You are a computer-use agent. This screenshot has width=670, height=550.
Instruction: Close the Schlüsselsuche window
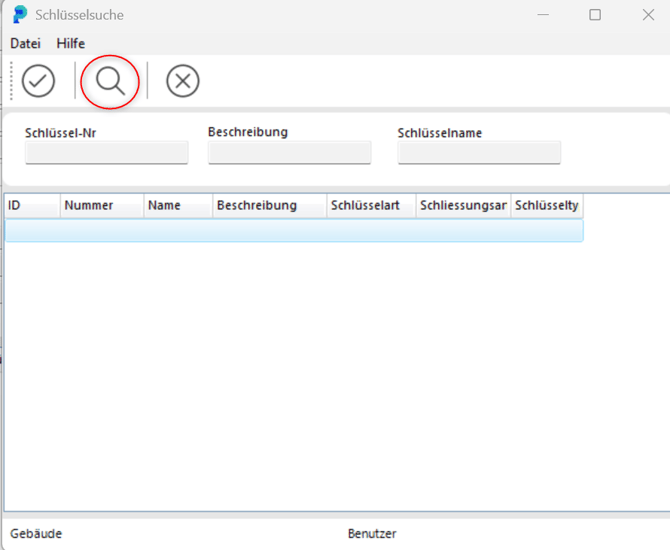(648, 15)
